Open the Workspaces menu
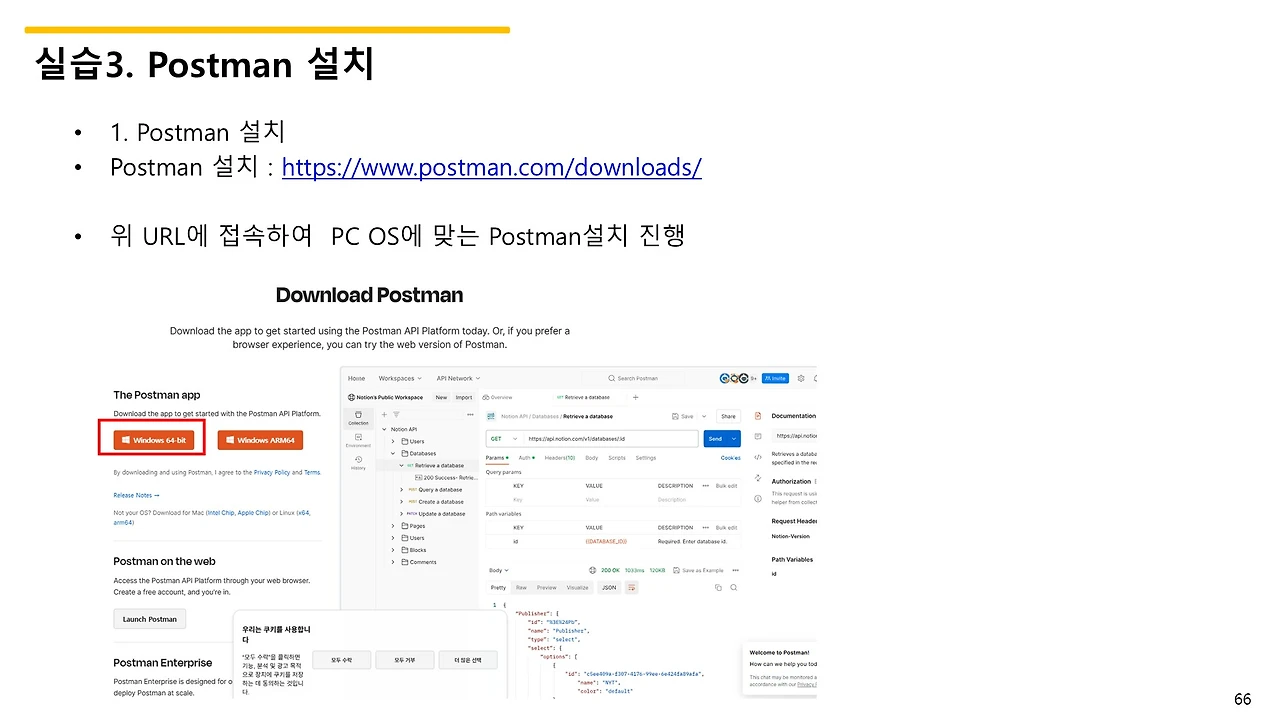The image size is (1280, 720). (398, 378)
